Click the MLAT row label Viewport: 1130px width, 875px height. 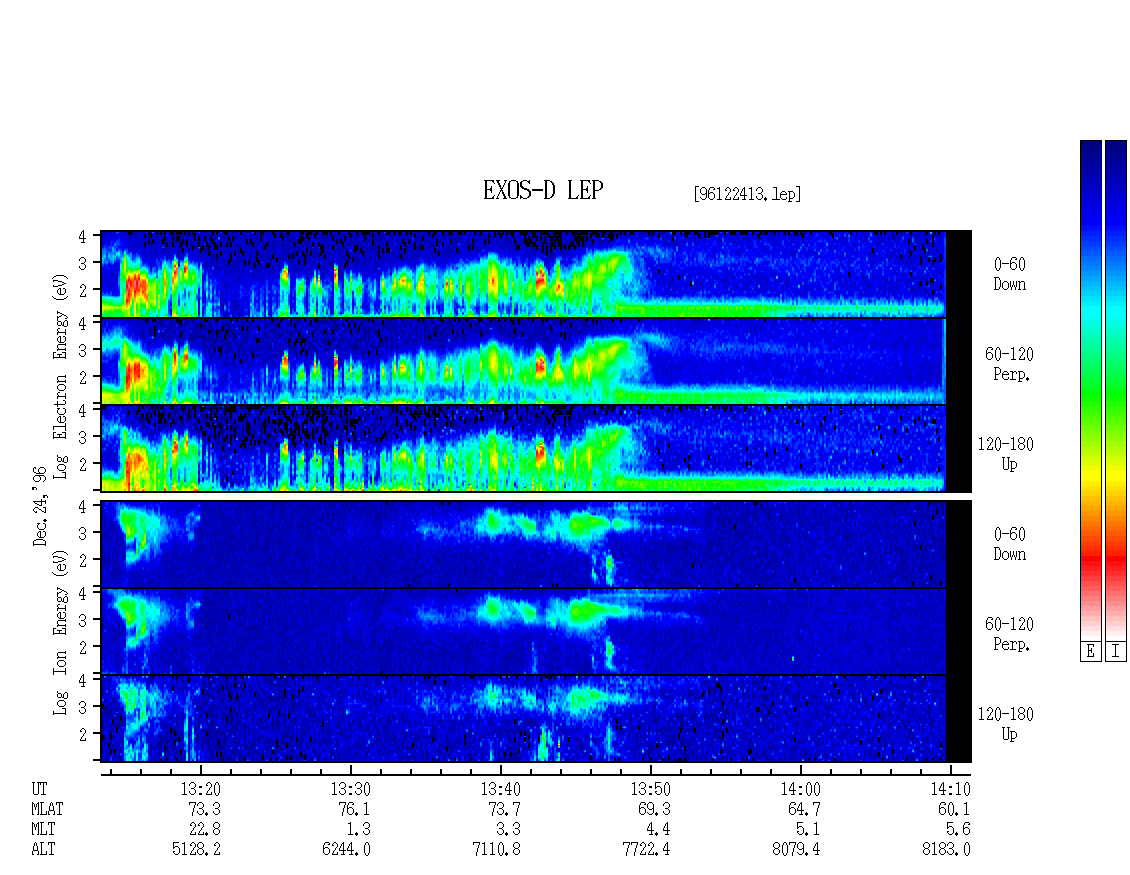(x=48, y=809)
